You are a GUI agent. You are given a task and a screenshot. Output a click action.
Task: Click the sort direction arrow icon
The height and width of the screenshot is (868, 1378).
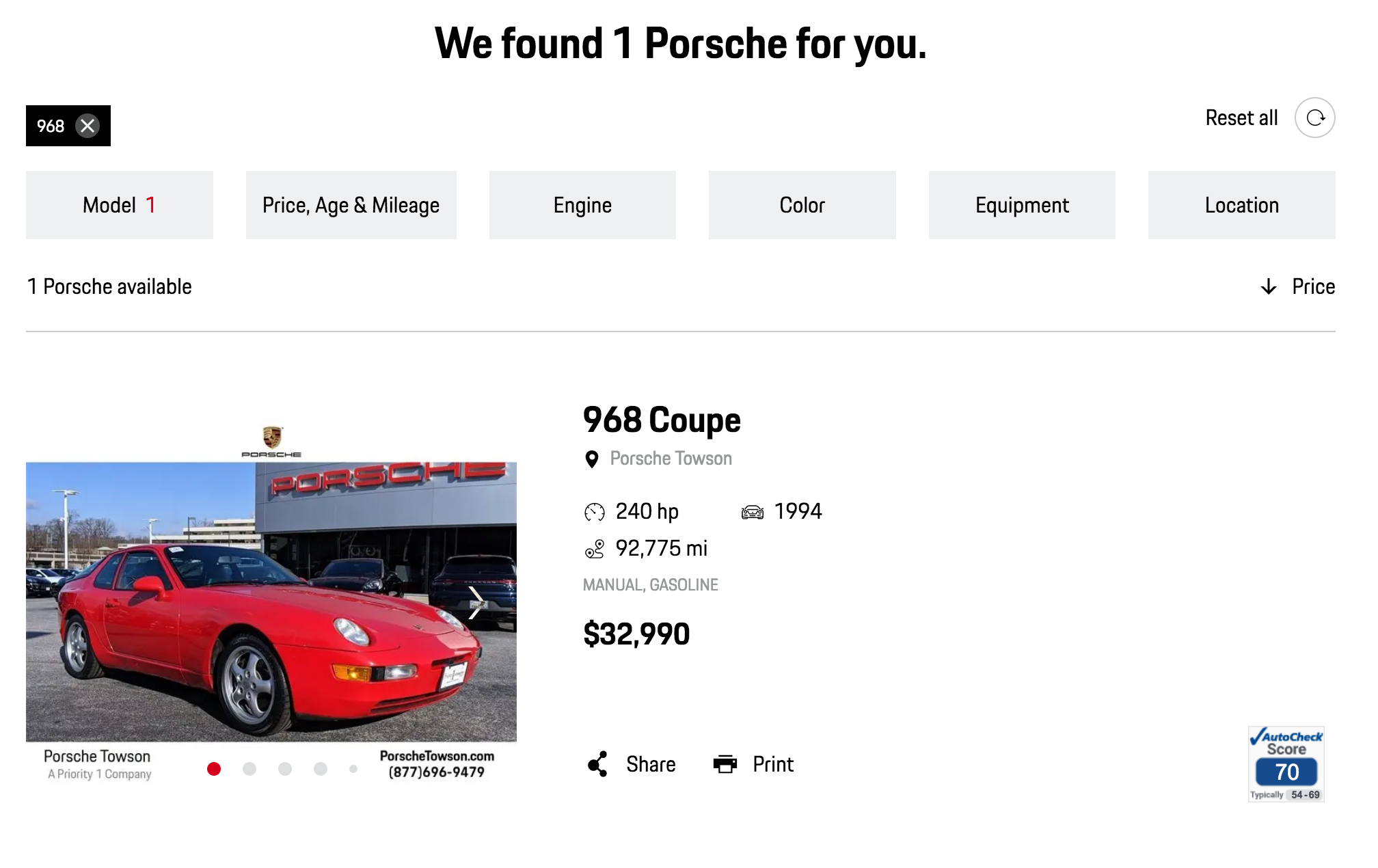tap(1269, 286)
